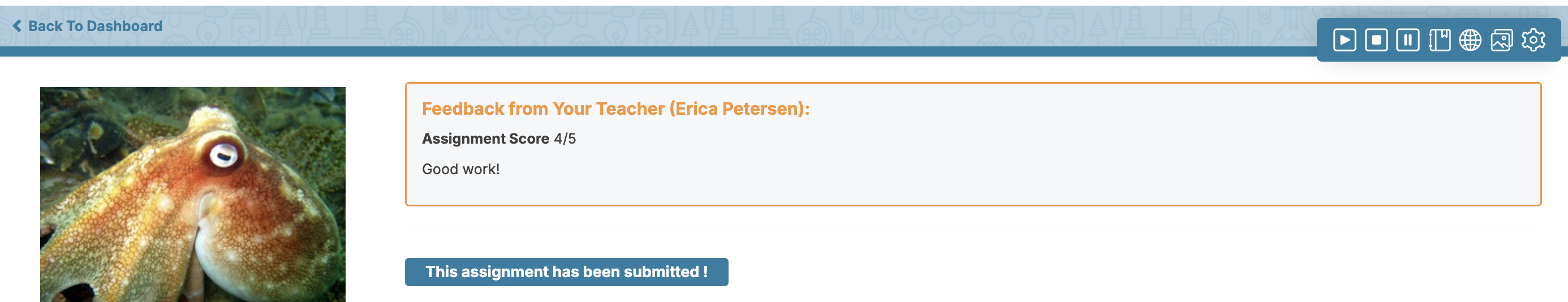This screenshot has width=1568, height=302.
Task: Open the toolbar settings gear
Action: pos(1533,40)
